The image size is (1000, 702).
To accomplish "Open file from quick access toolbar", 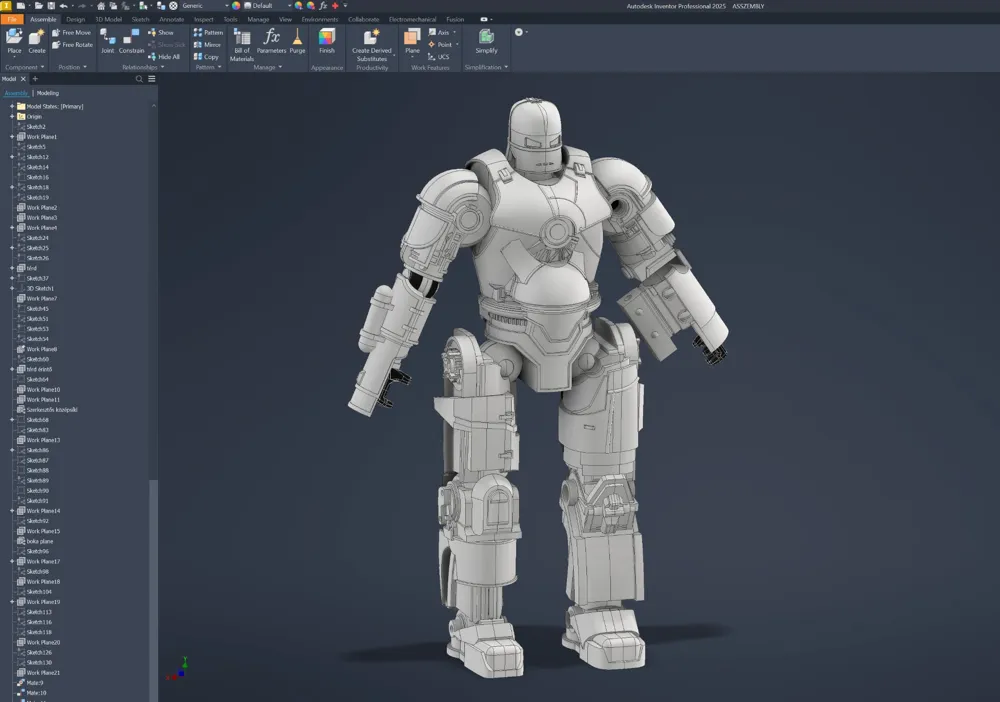I will click(39, 6).
